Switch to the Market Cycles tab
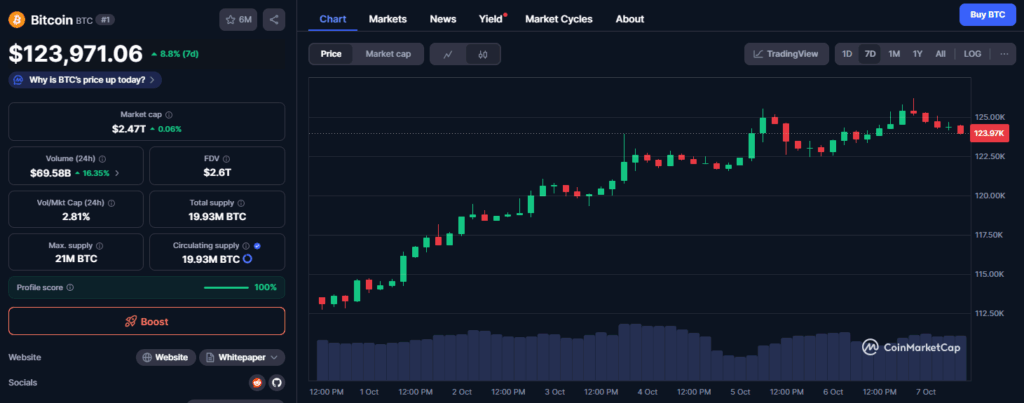Image resolution: width=1024 pixels, height=403 pixels. coord(559,19)
